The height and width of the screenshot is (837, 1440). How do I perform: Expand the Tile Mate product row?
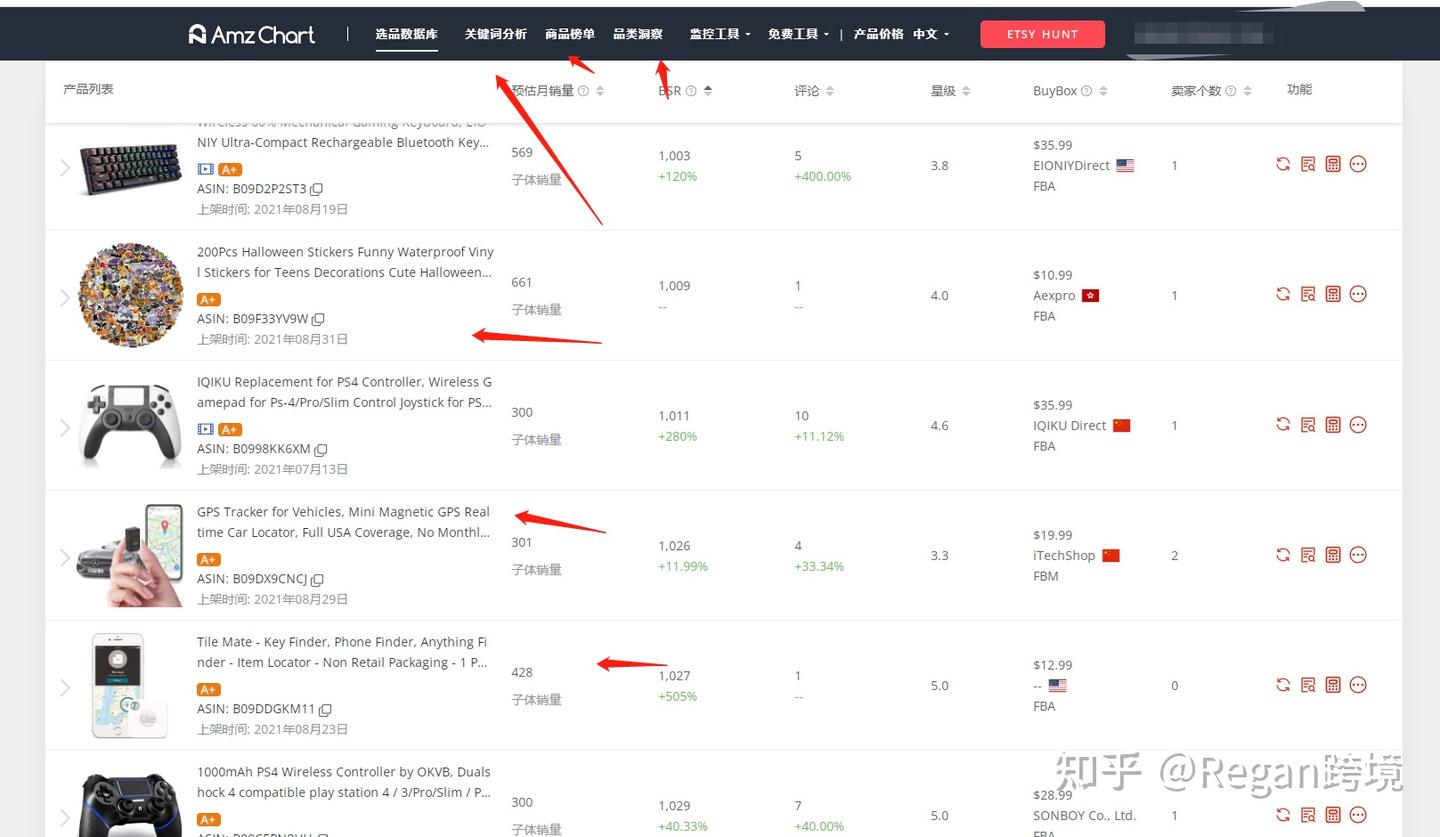pyautogui.click(x=65, y=687)
